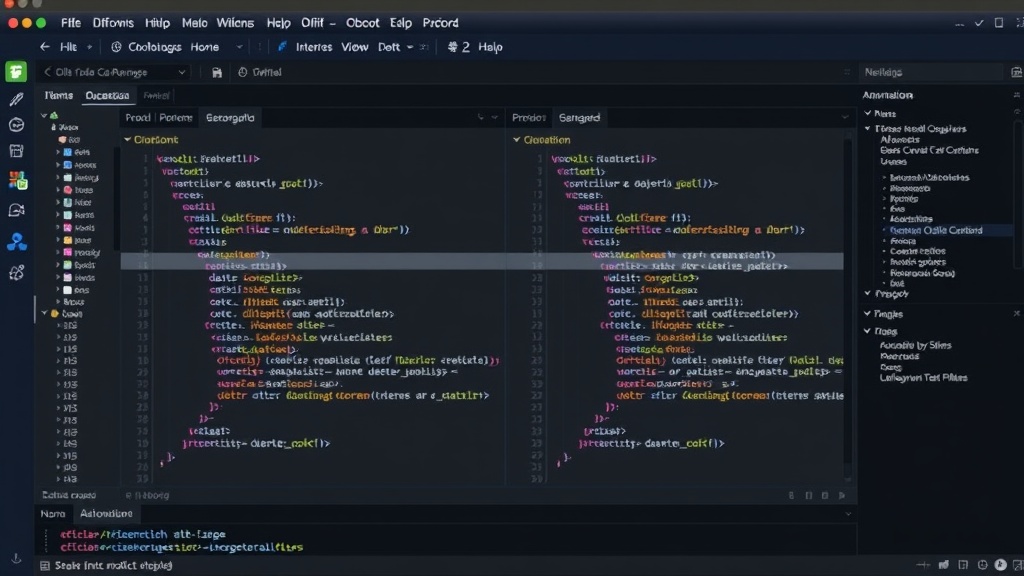Image resolution: width=1024 pixels, height=576 pixels.
Task: Click the save disk icon in path toolbar
Action: 217,72
